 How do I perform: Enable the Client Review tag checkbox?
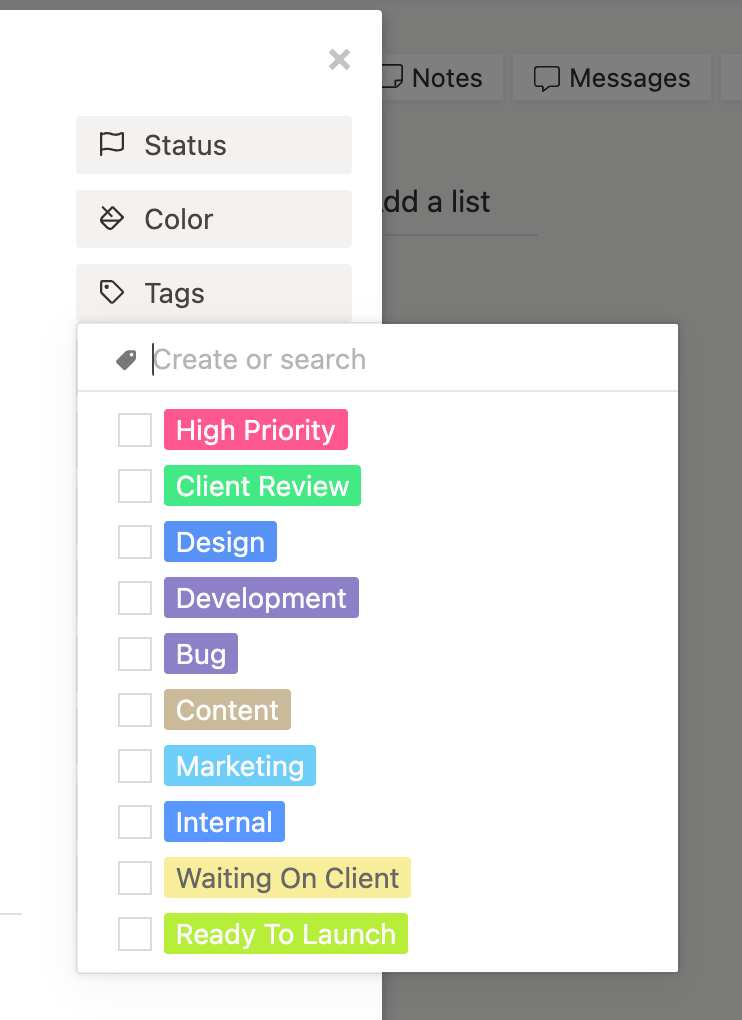click(135, 486)
